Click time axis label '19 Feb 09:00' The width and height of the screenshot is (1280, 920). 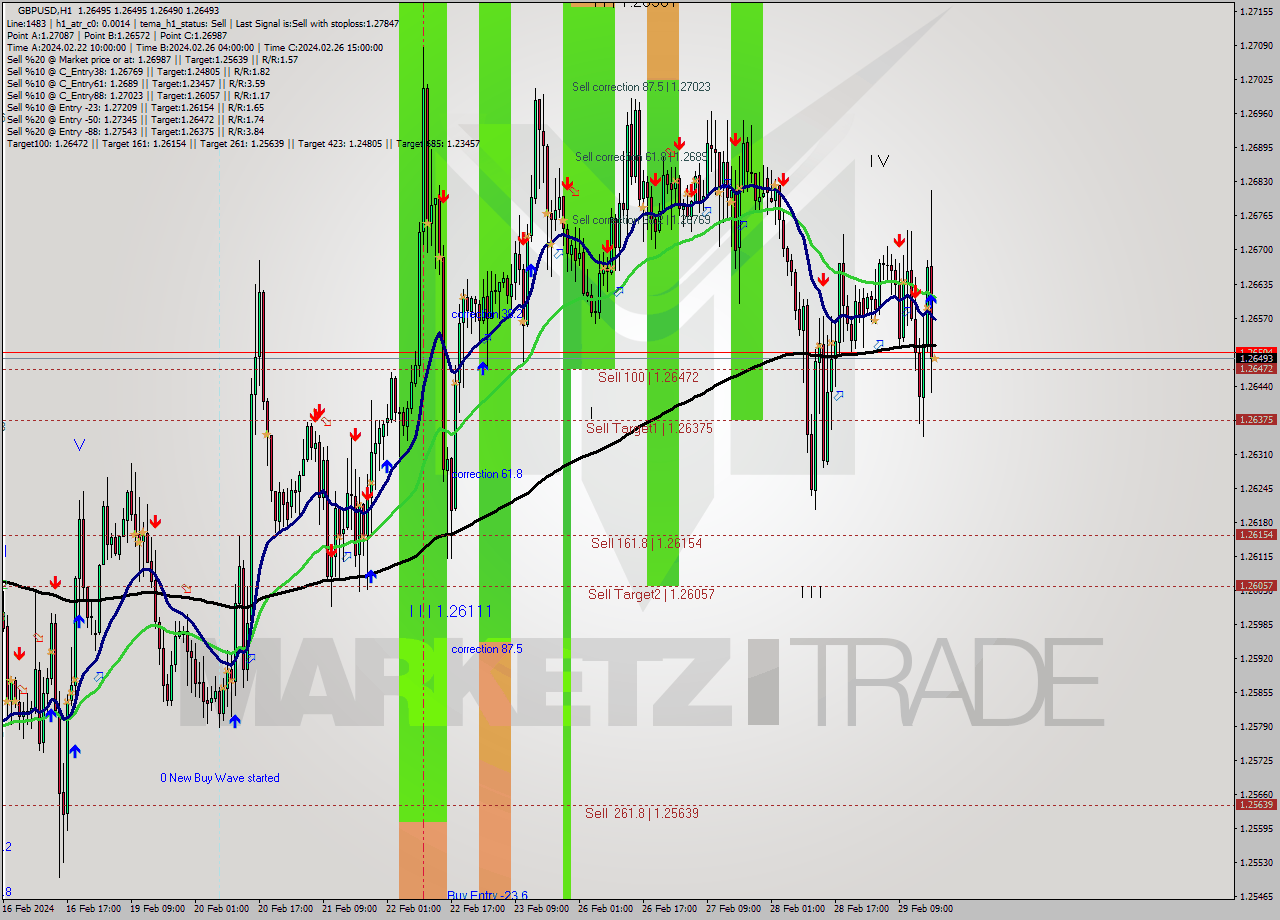(157, 909)
